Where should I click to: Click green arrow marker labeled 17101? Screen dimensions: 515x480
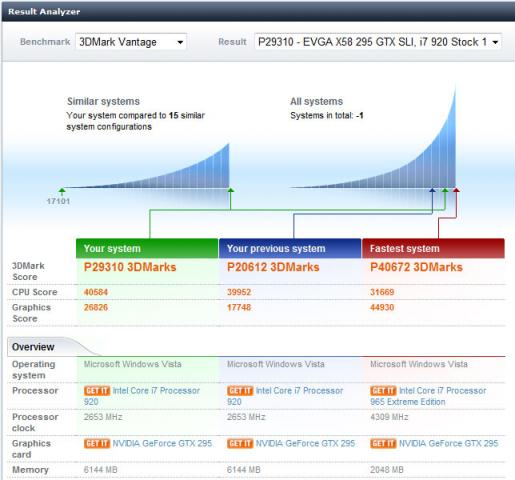(x=62, y=191)
